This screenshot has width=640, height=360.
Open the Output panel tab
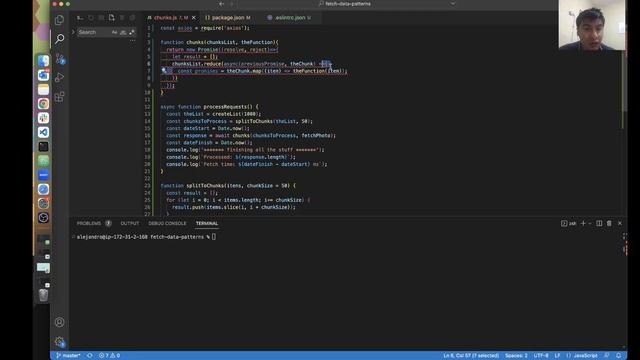130,223
